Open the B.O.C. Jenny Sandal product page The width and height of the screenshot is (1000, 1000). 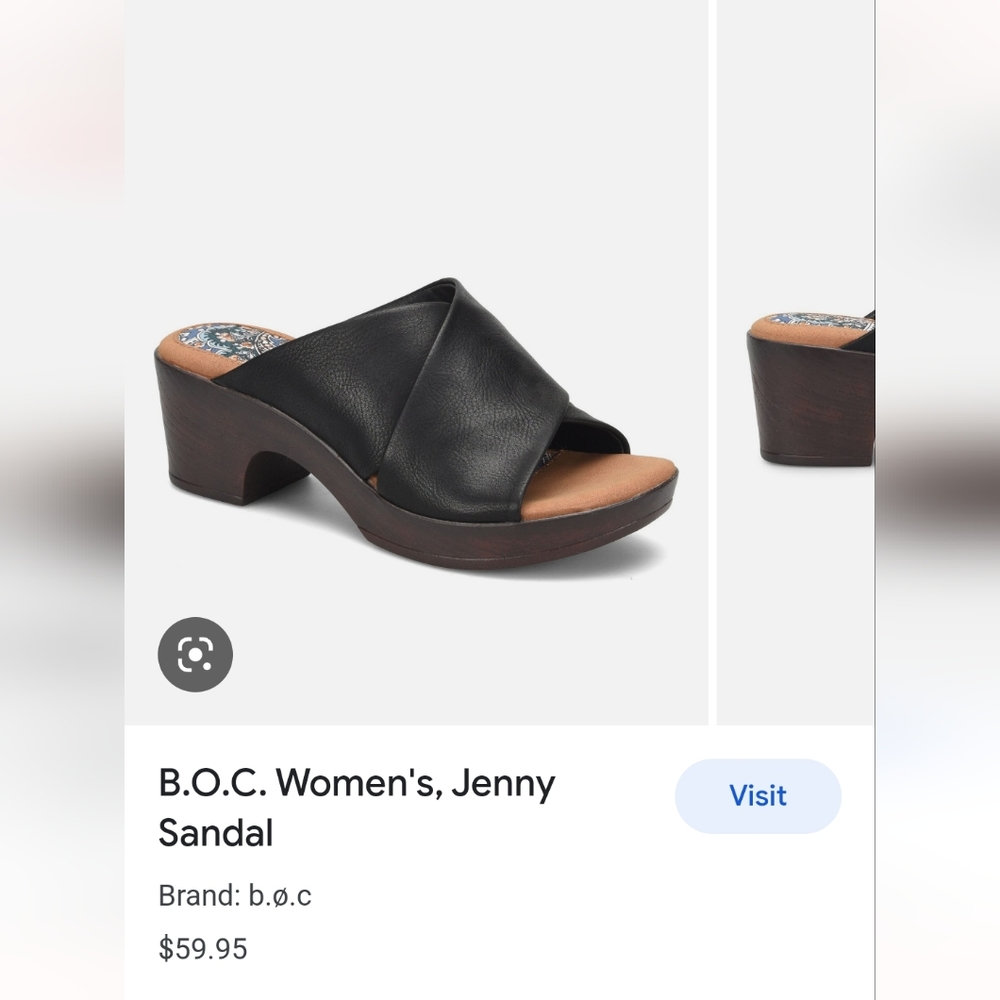coord(757,796)
